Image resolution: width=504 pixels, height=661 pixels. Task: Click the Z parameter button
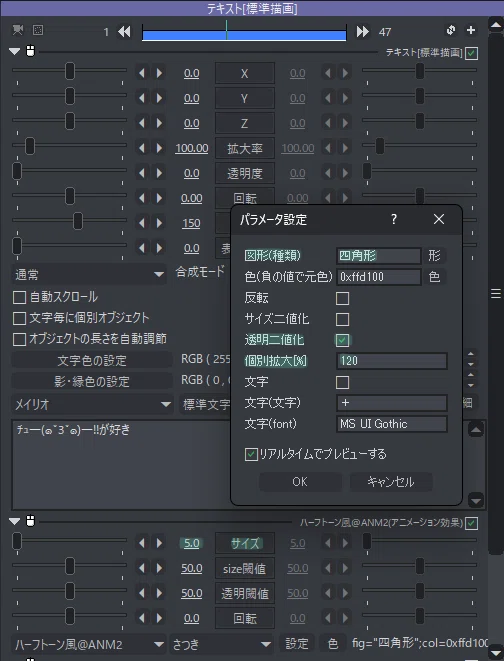point(245,123)
